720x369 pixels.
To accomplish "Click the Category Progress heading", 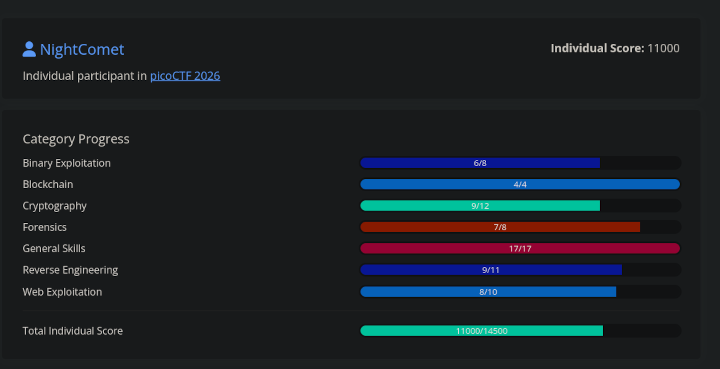I will coord(76,139).
